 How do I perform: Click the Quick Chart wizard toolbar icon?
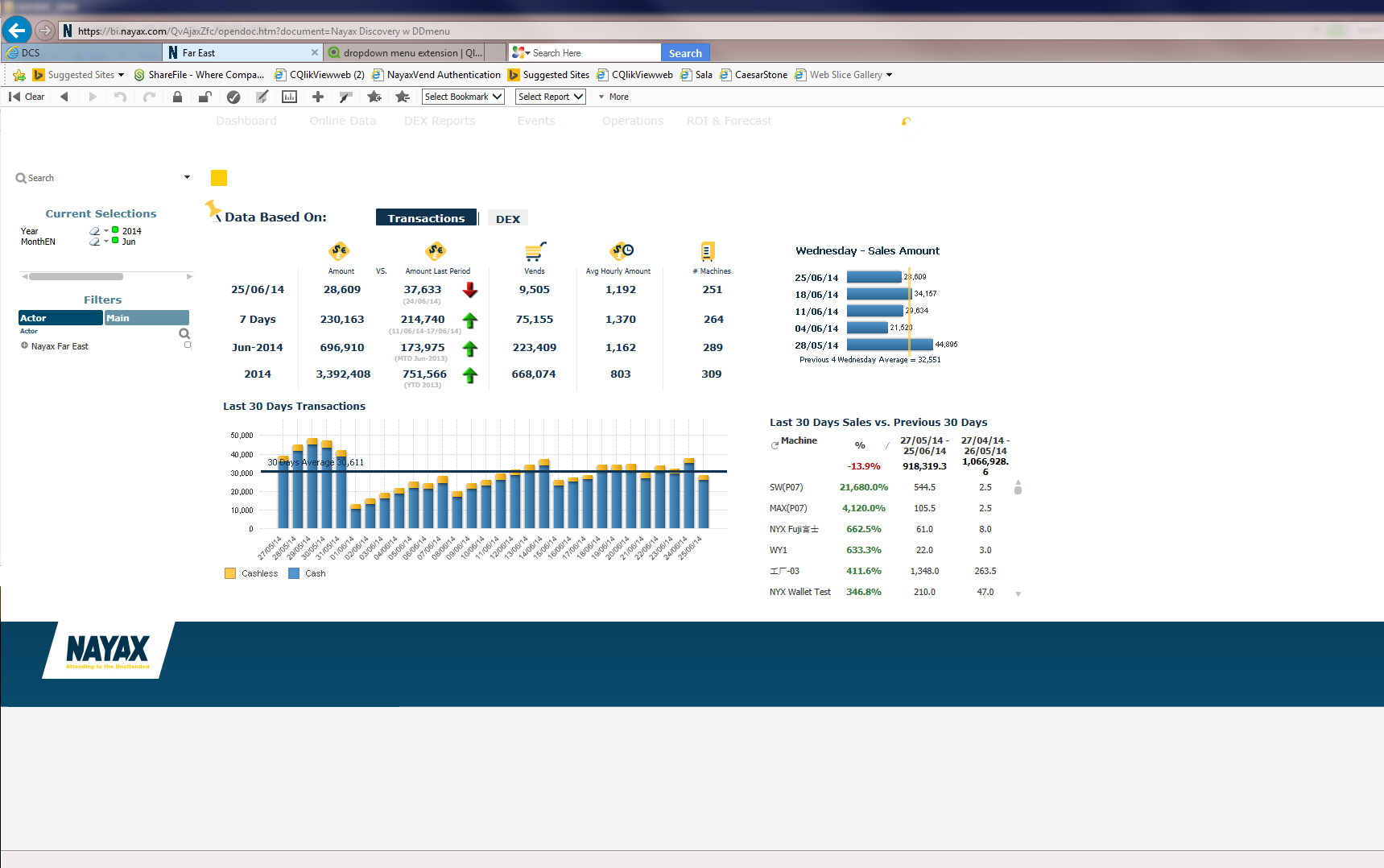pyautogui.click(x=289, y=97)
